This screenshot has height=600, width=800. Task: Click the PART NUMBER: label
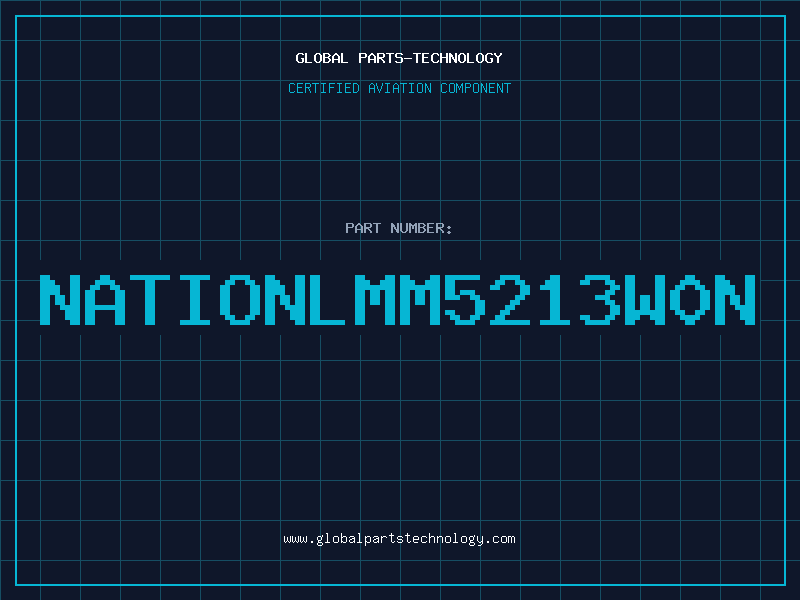(x=399, y=228)
